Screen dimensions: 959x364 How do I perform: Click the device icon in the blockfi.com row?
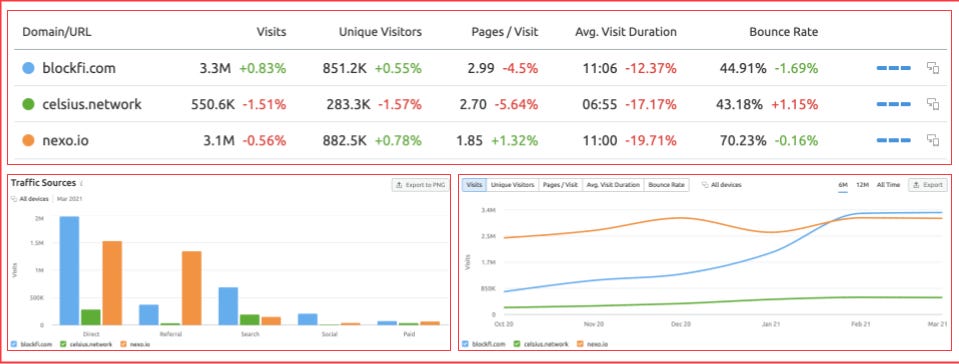pos(933,68)
